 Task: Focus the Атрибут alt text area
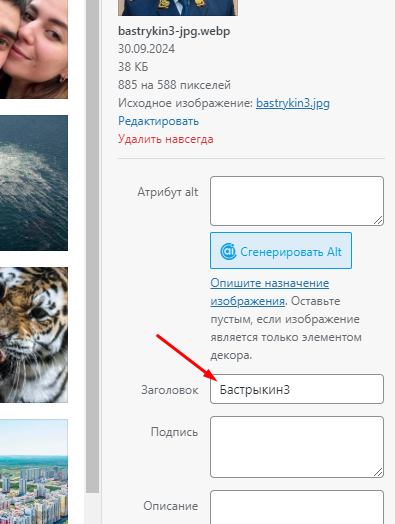click(x=297, y=201)
